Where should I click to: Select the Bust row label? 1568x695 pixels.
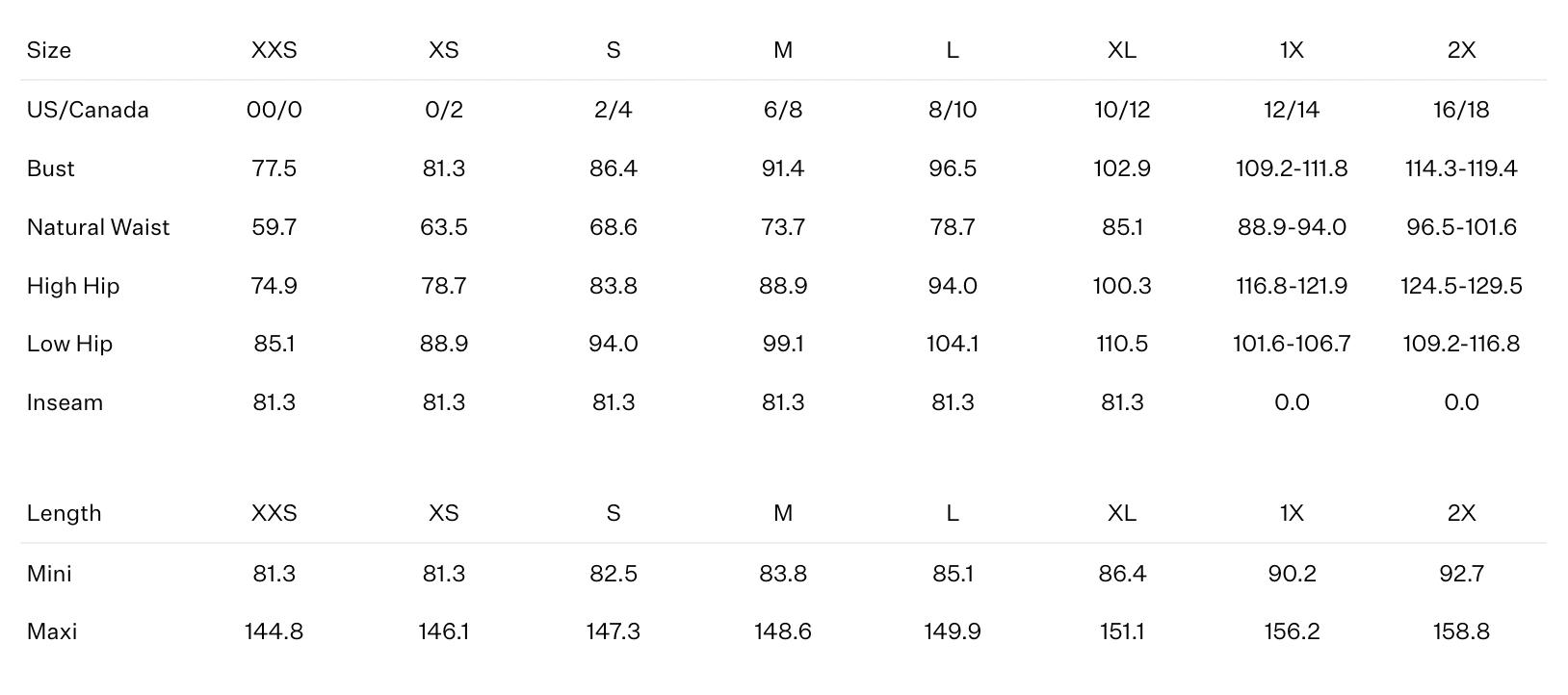(x=51, y=168)
